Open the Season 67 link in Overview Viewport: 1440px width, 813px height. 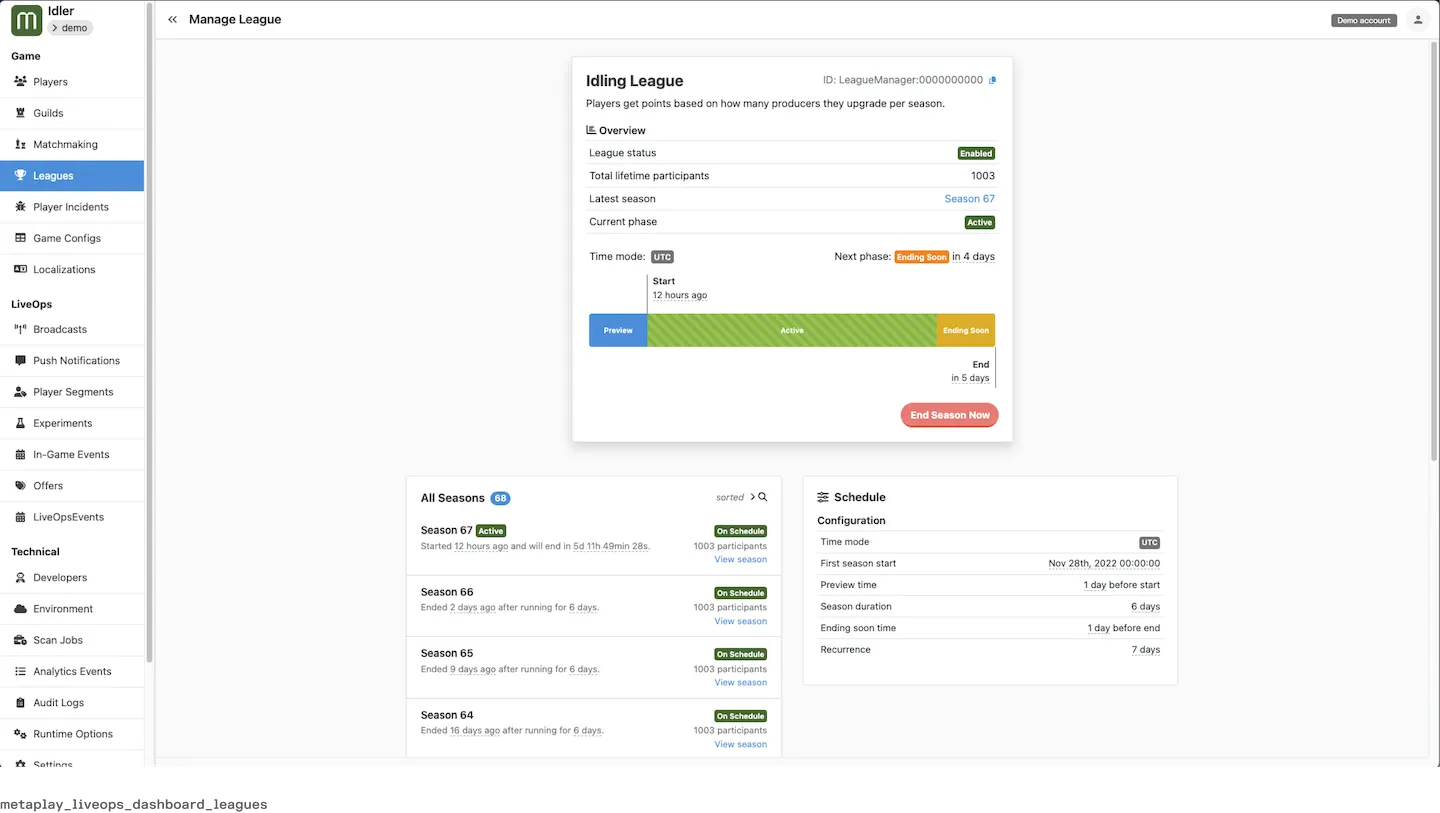click(968, 198)
